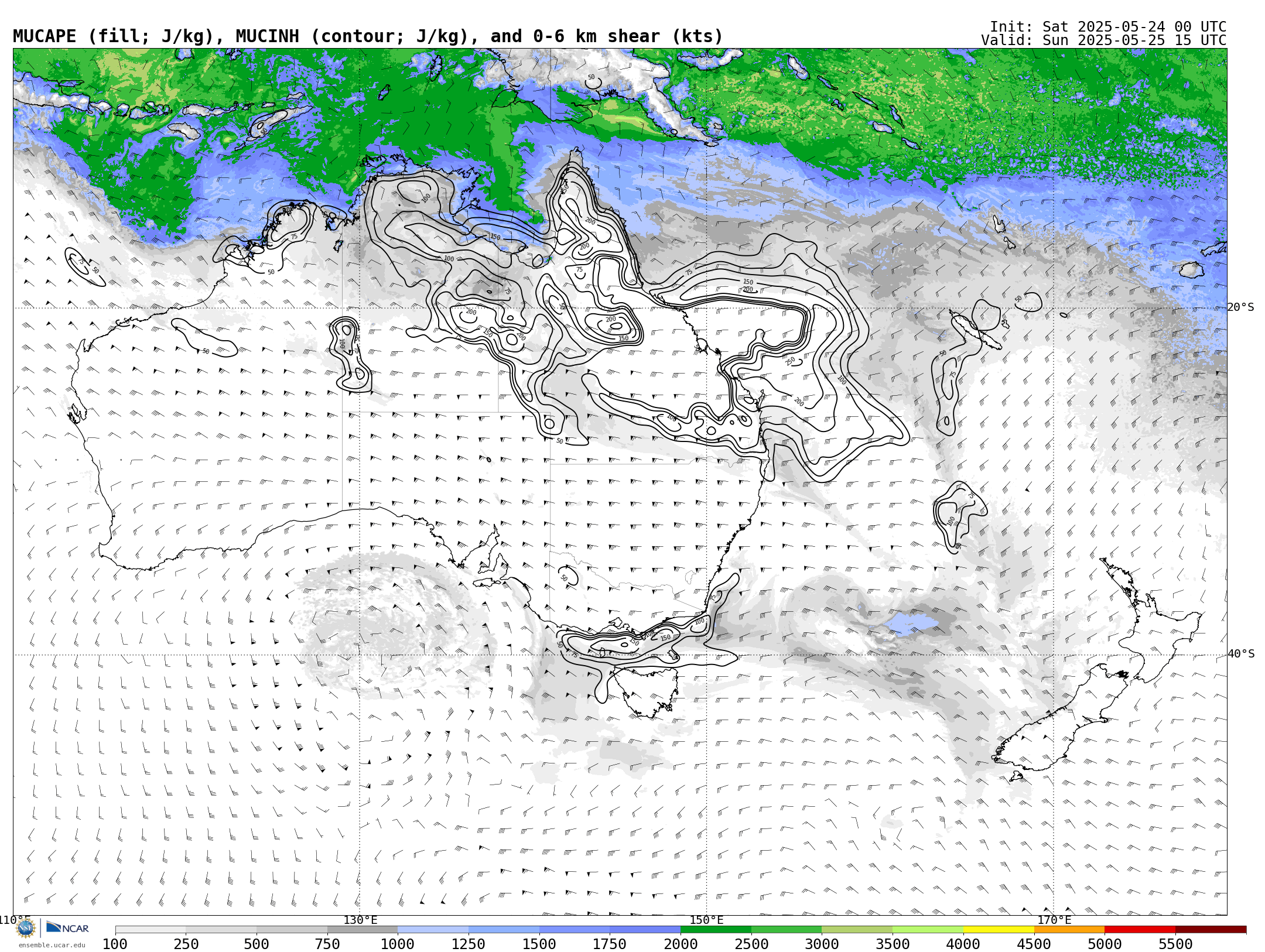Click the 40°S latitude label

(x=1241, y=654)
